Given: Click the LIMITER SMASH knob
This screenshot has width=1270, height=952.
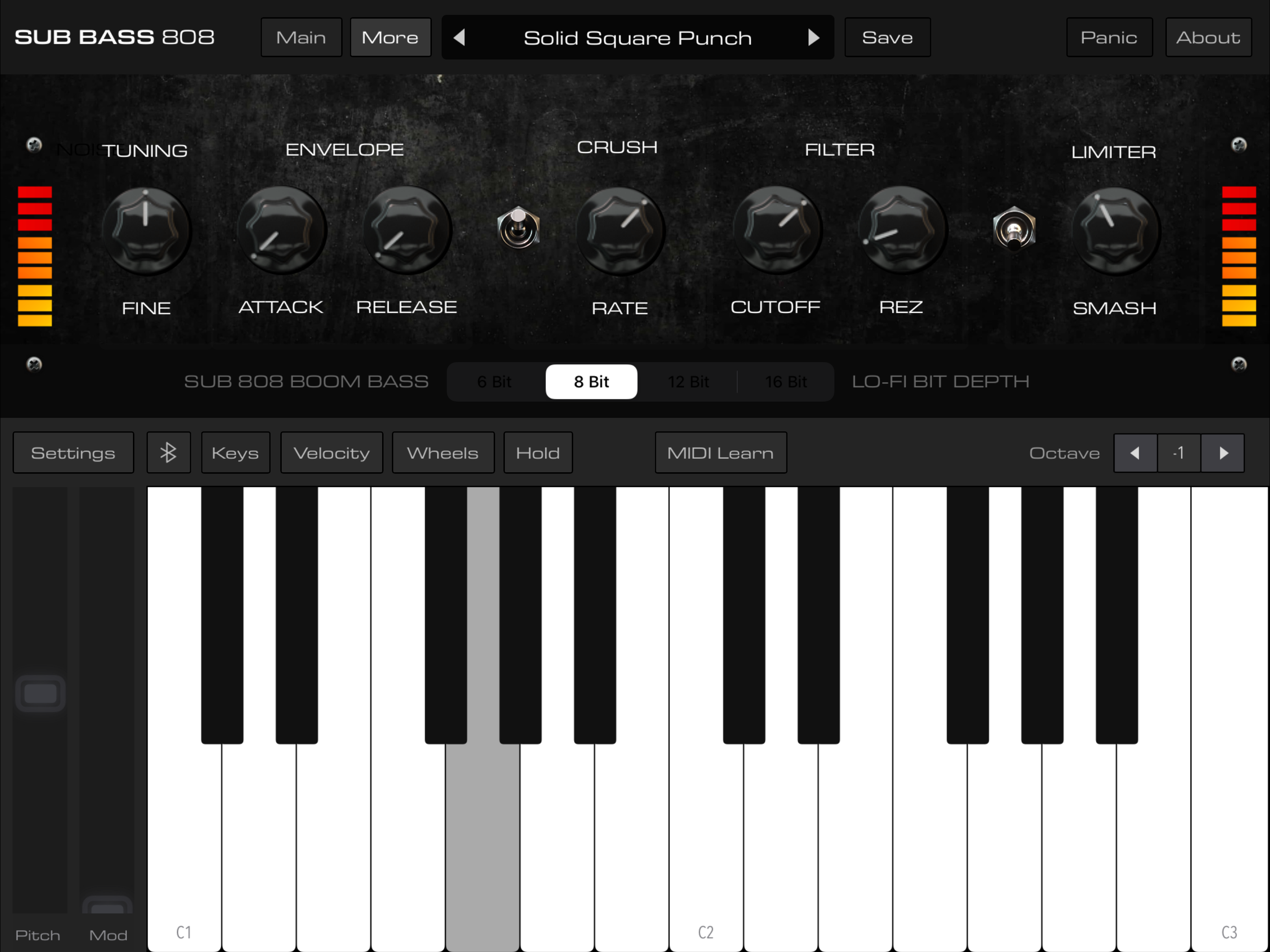Looking at the screenshot, I should point(1114,230).
